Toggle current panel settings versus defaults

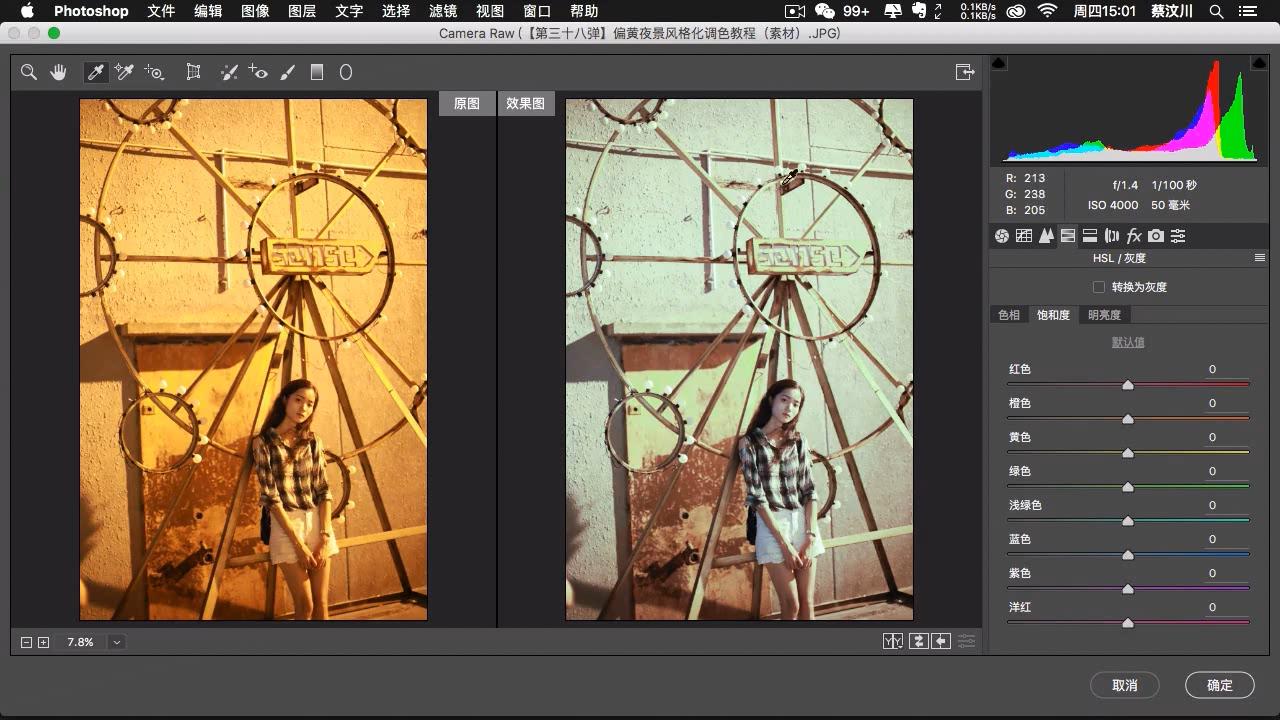pos(966,641)
